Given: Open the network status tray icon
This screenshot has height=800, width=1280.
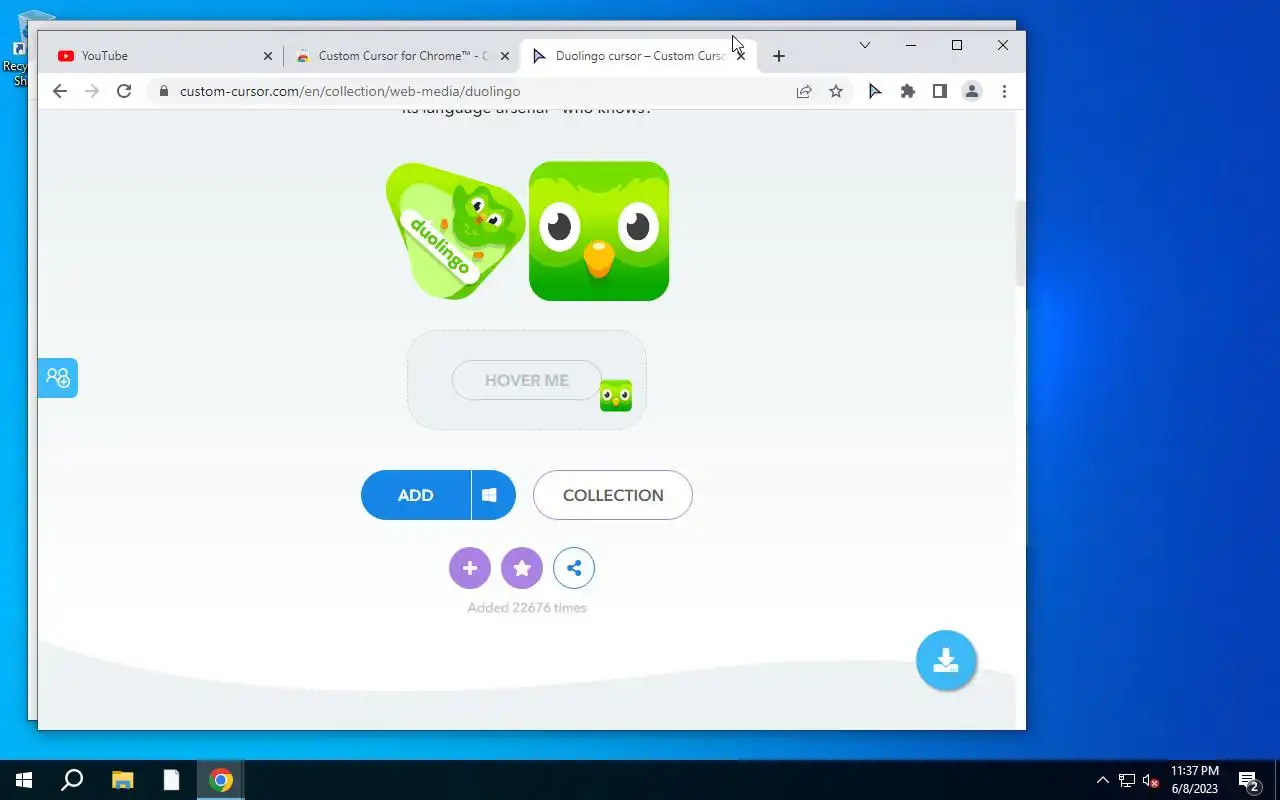Looking at the screenshot, I should (x=1127, y=780).
